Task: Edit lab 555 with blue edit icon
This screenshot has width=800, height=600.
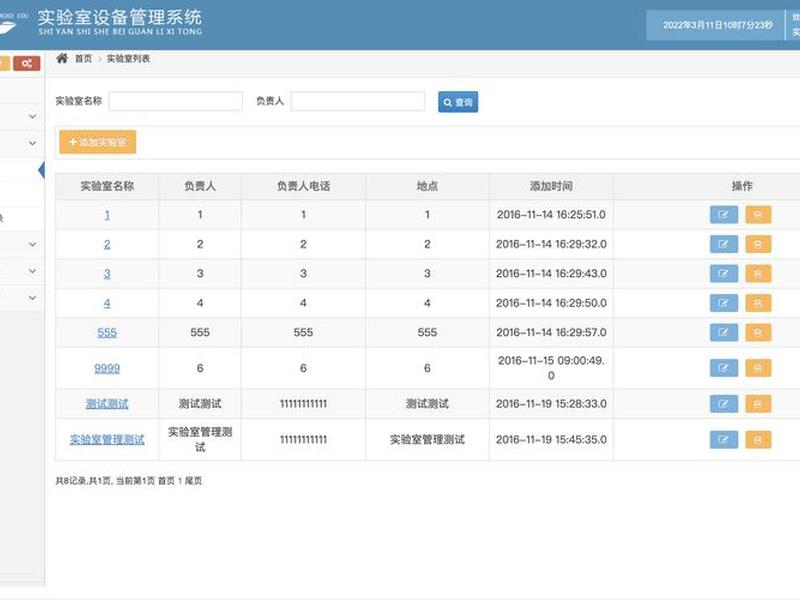Action: (723, 333)
